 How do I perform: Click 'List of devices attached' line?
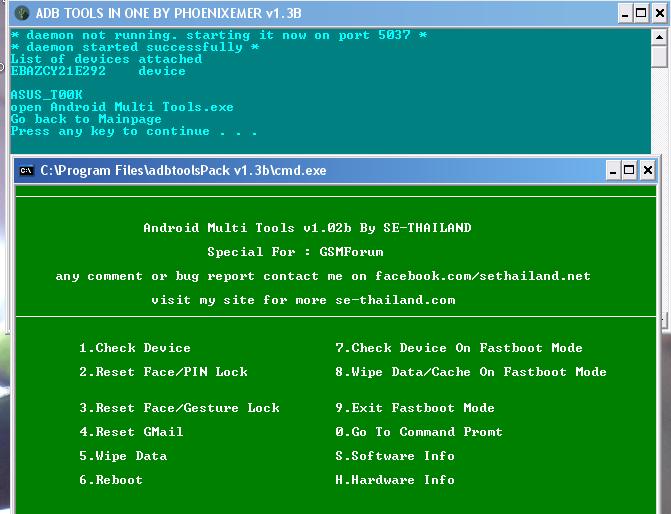click(106, 59)
